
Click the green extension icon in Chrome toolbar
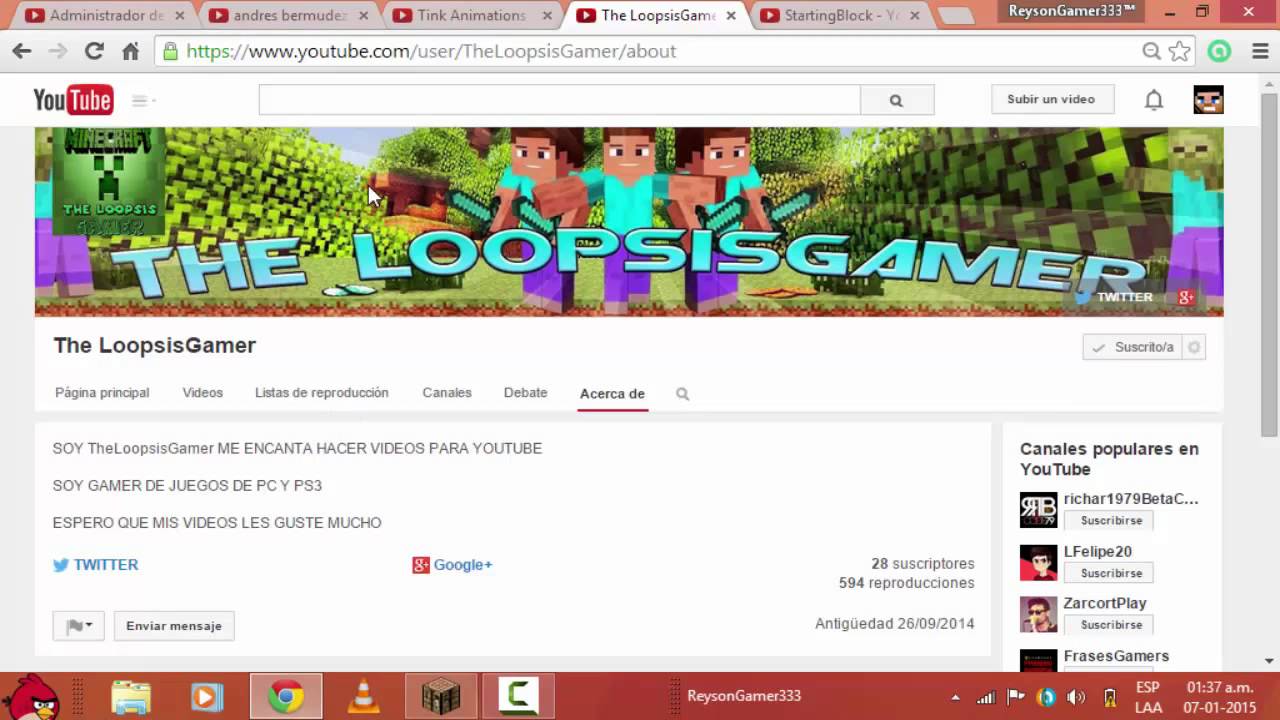(x=1219, y=51)
